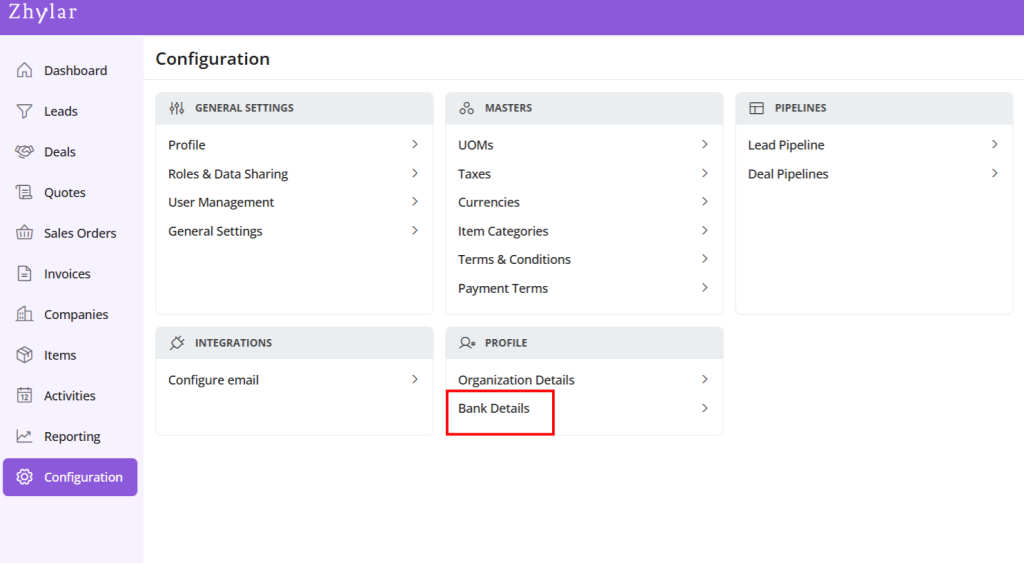Click the chevron next to Configure email
1024x563 pixels.
(414, 380)
